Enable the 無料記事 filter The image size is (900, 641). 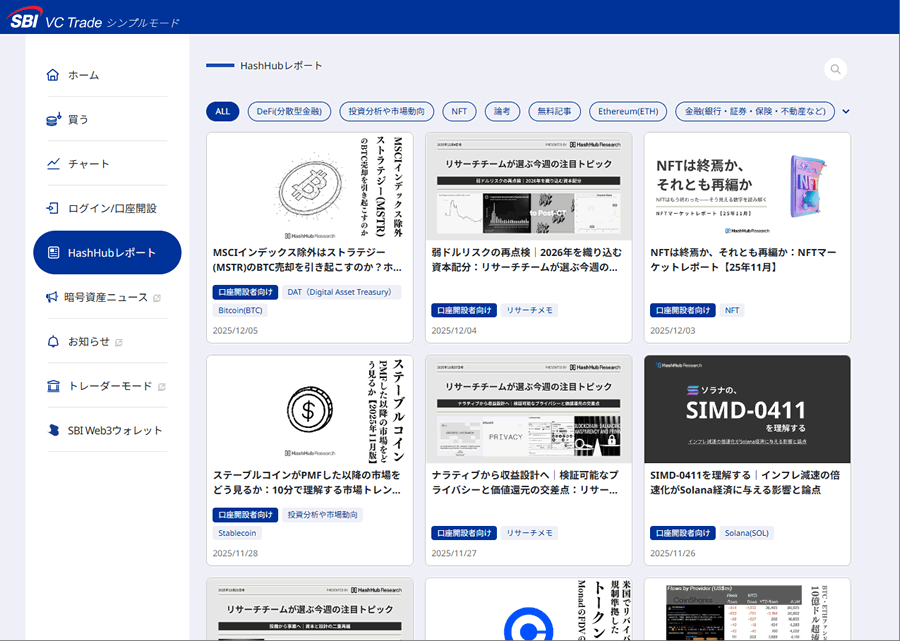coord(554,111)
